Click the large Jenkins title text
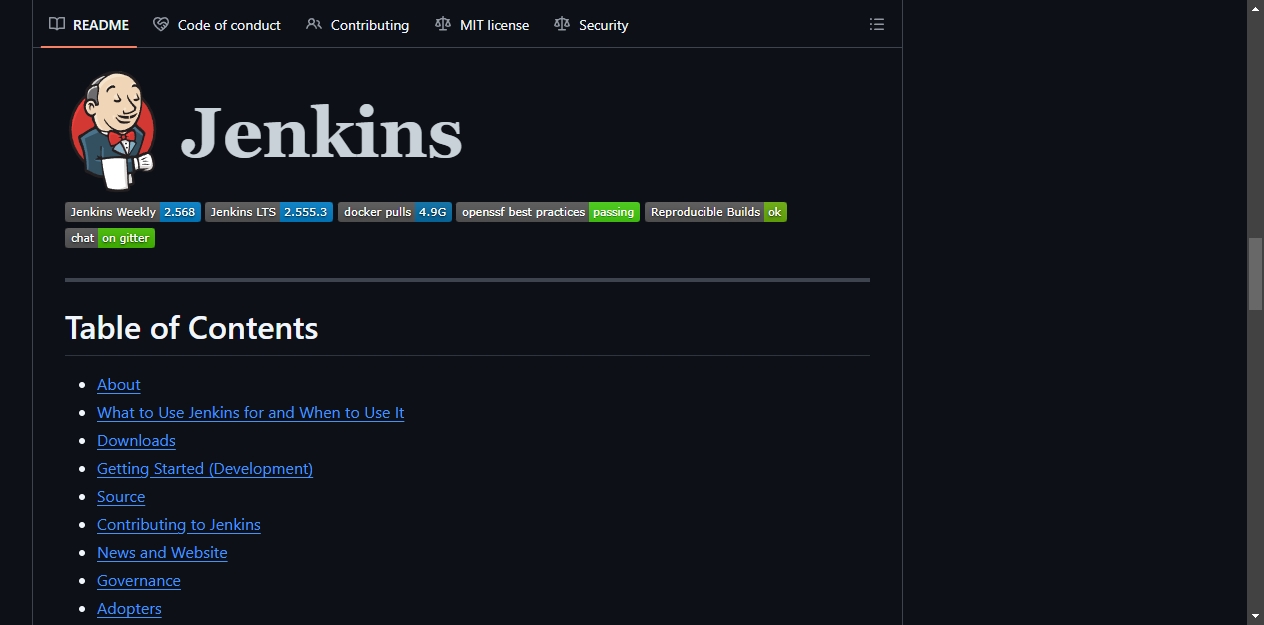 (321, 133)
